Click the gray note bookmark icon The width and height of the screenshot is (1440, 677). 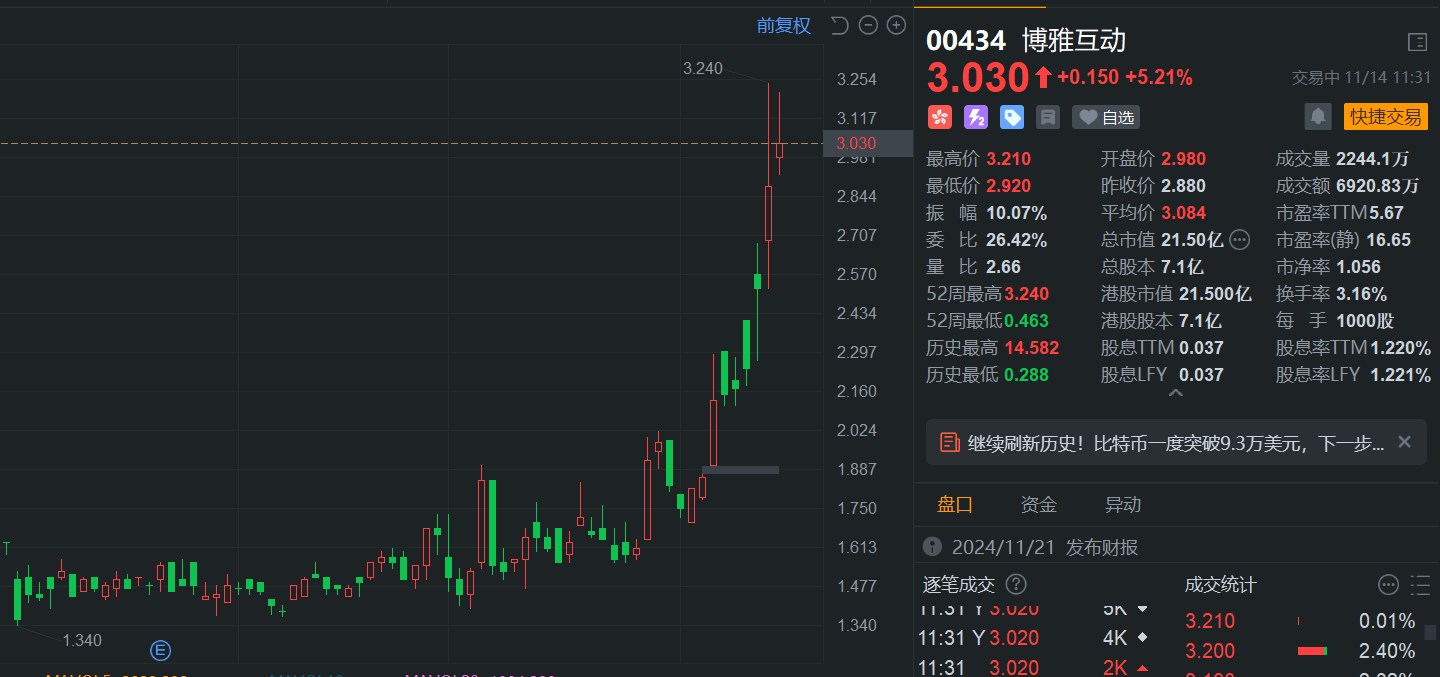[1048, 117]
